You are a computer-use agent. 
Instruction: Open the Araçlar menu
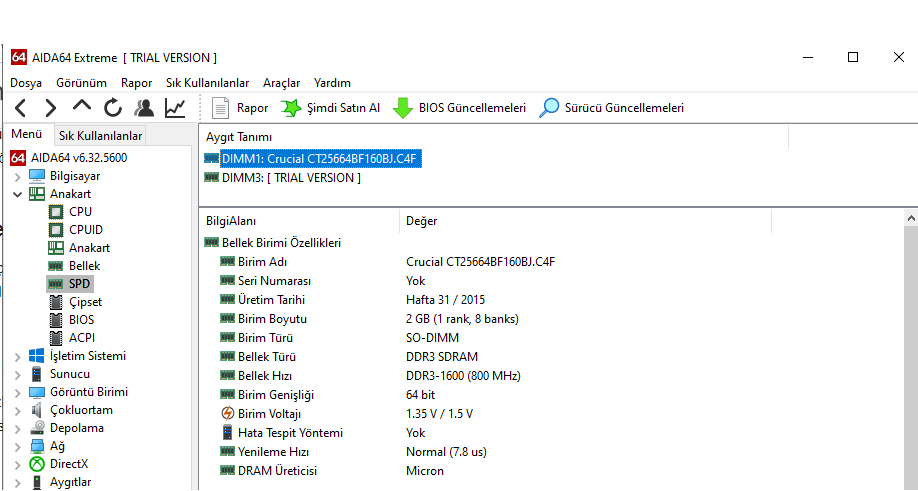(x=282, y=83)
